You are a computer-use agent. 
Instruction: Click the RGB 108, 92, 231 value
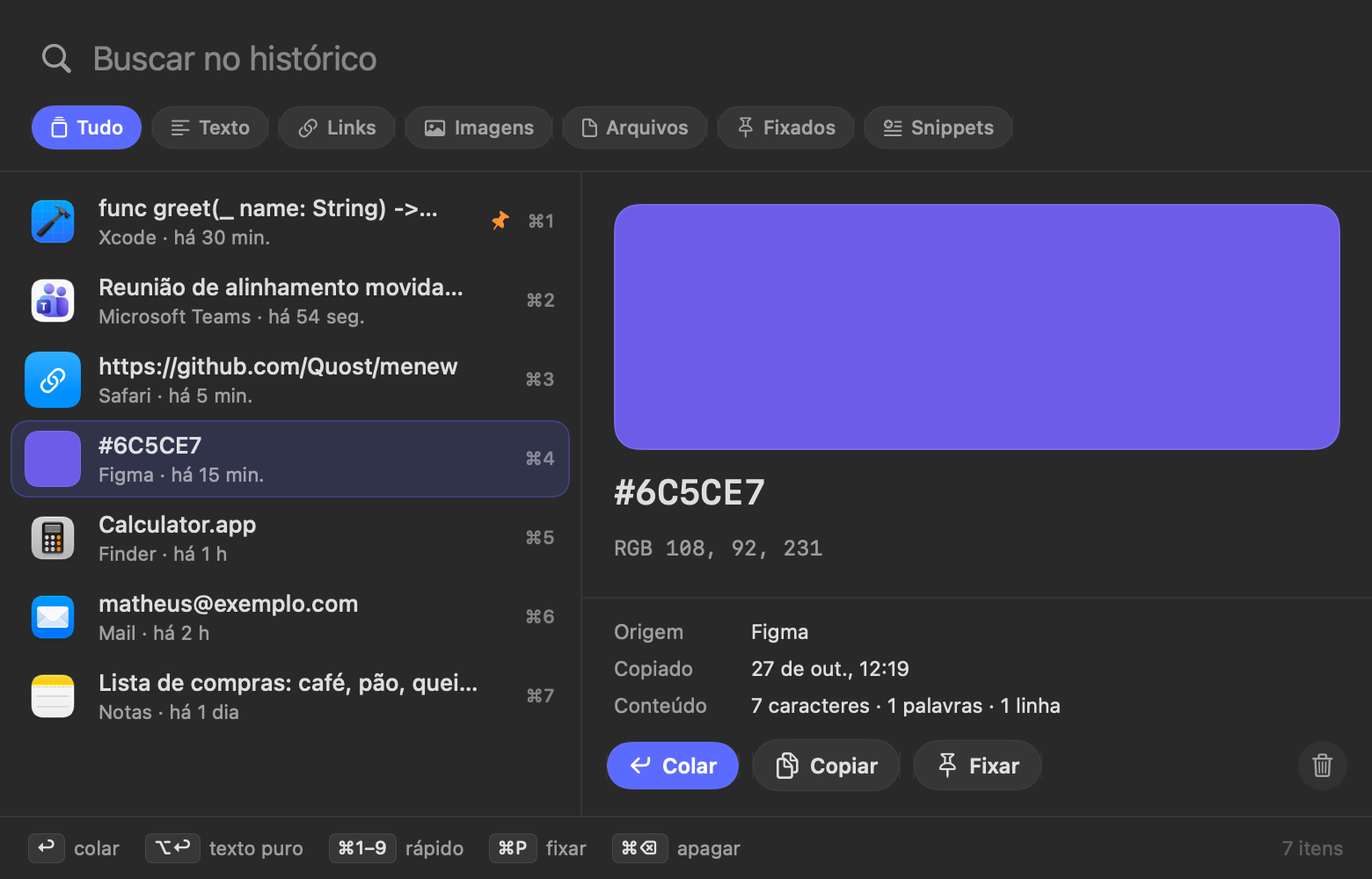[719, 548]
